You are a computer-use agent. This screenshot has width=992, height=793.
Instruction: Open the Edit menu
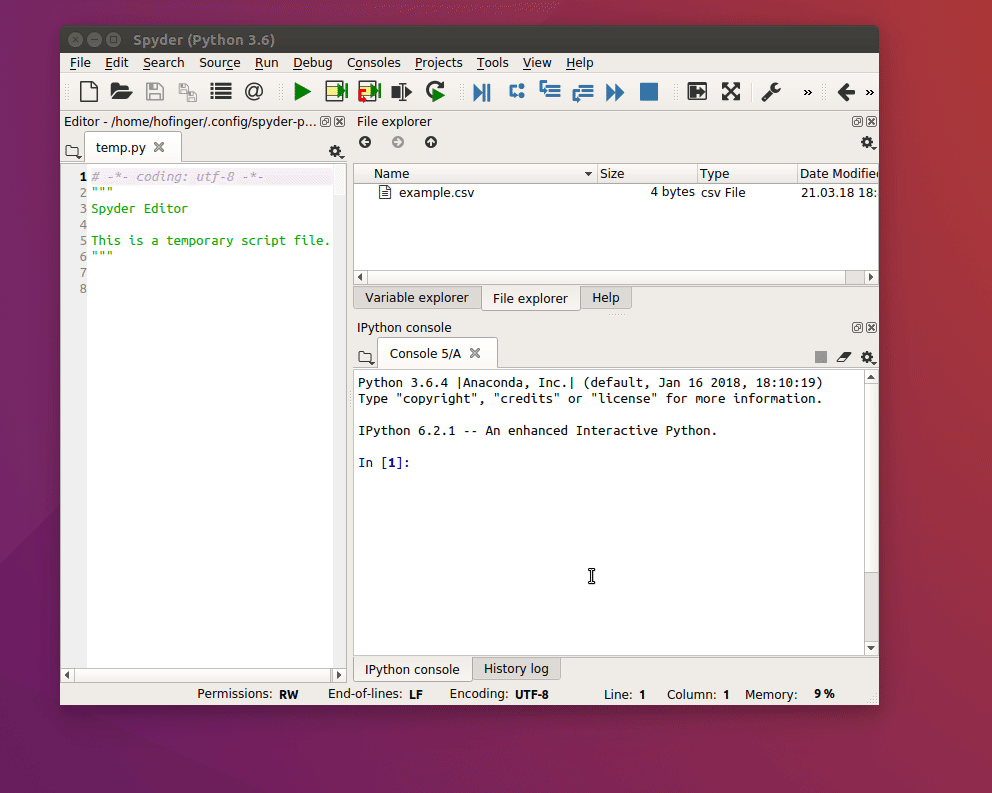point(116,63)
